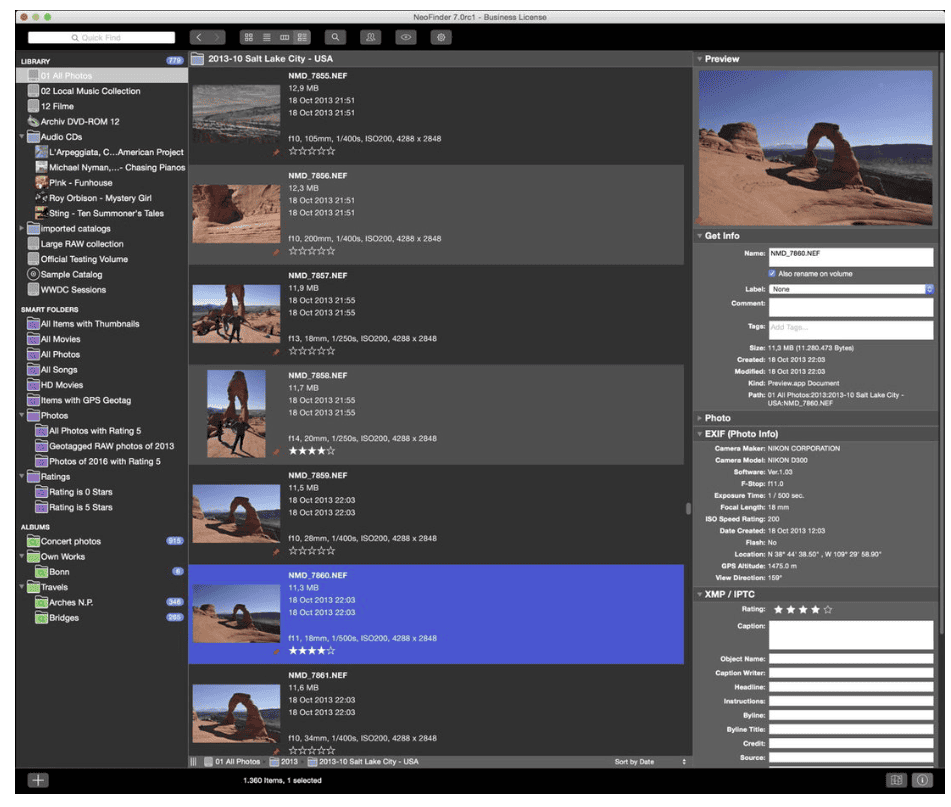Go forward with the right arrow button

coord(217,38)
